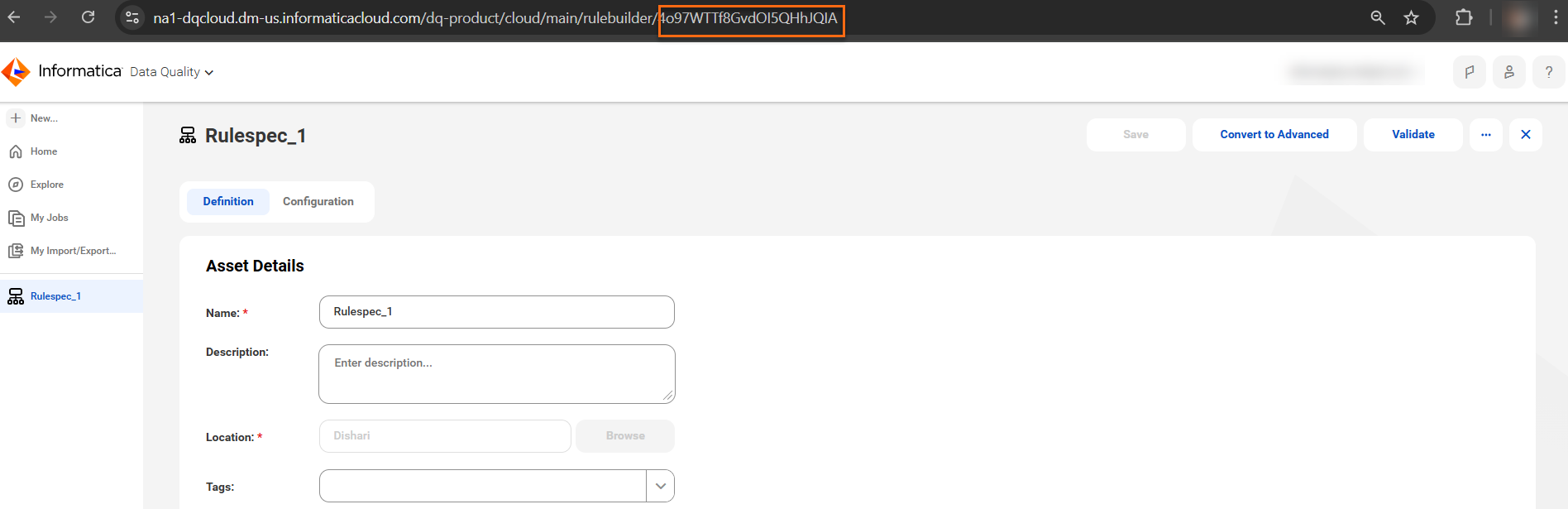Open the browser profile avatar
Viewport: 1568px width, 509px height.
pyautogui.click(x=1518, y=17)
